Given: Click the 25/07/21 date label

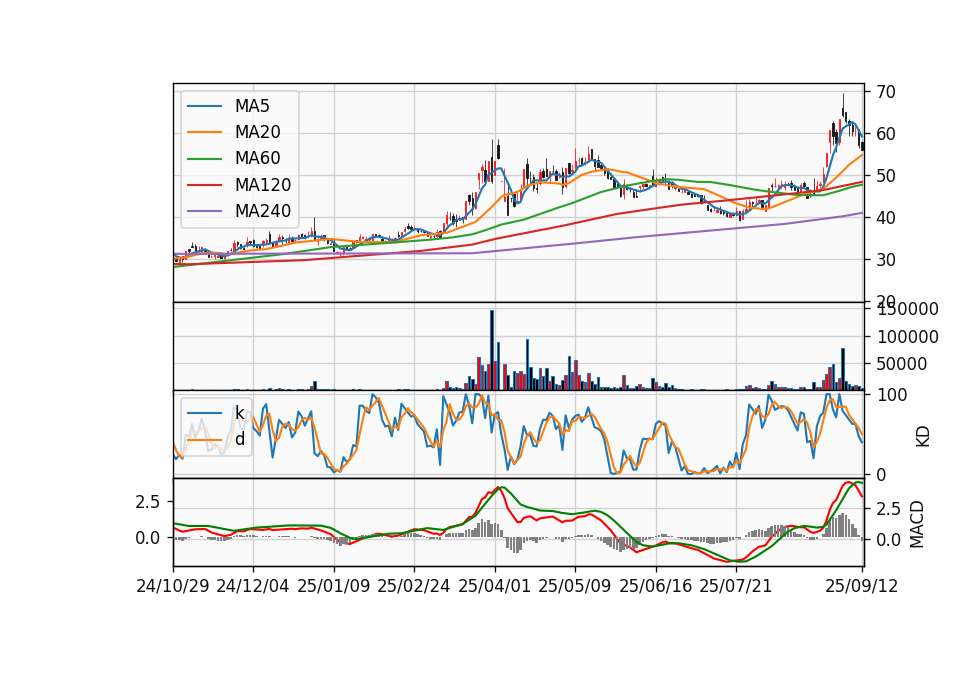Looking at the screenshot, I should 736,587.
